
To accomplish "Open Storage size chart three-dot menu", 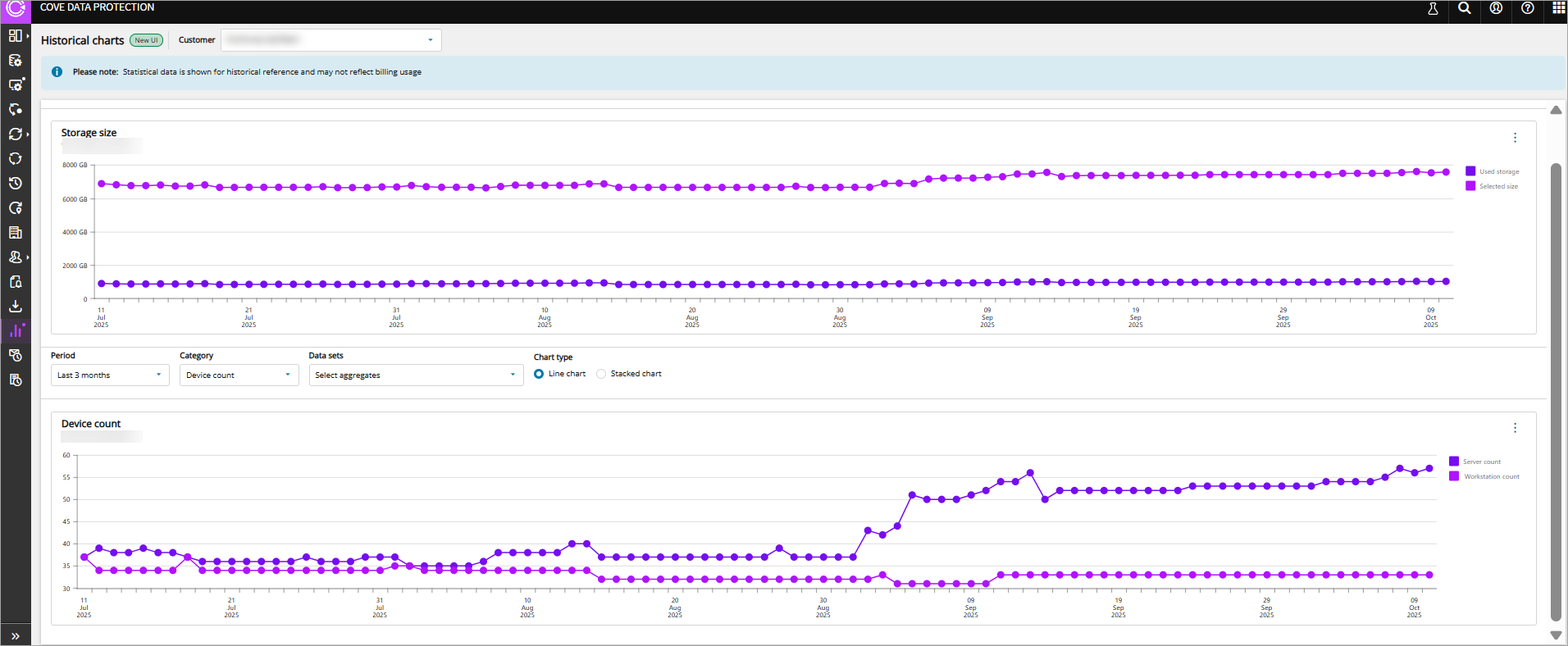I will [x=1515, y=138].
